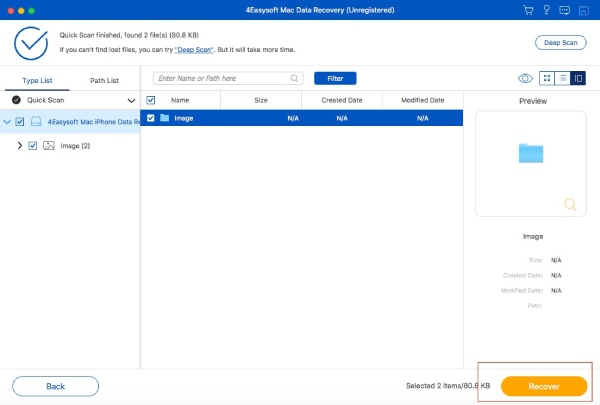Sort by Created Date column header
The height and width of the screenshot is (405, 600).
(342, 100)
